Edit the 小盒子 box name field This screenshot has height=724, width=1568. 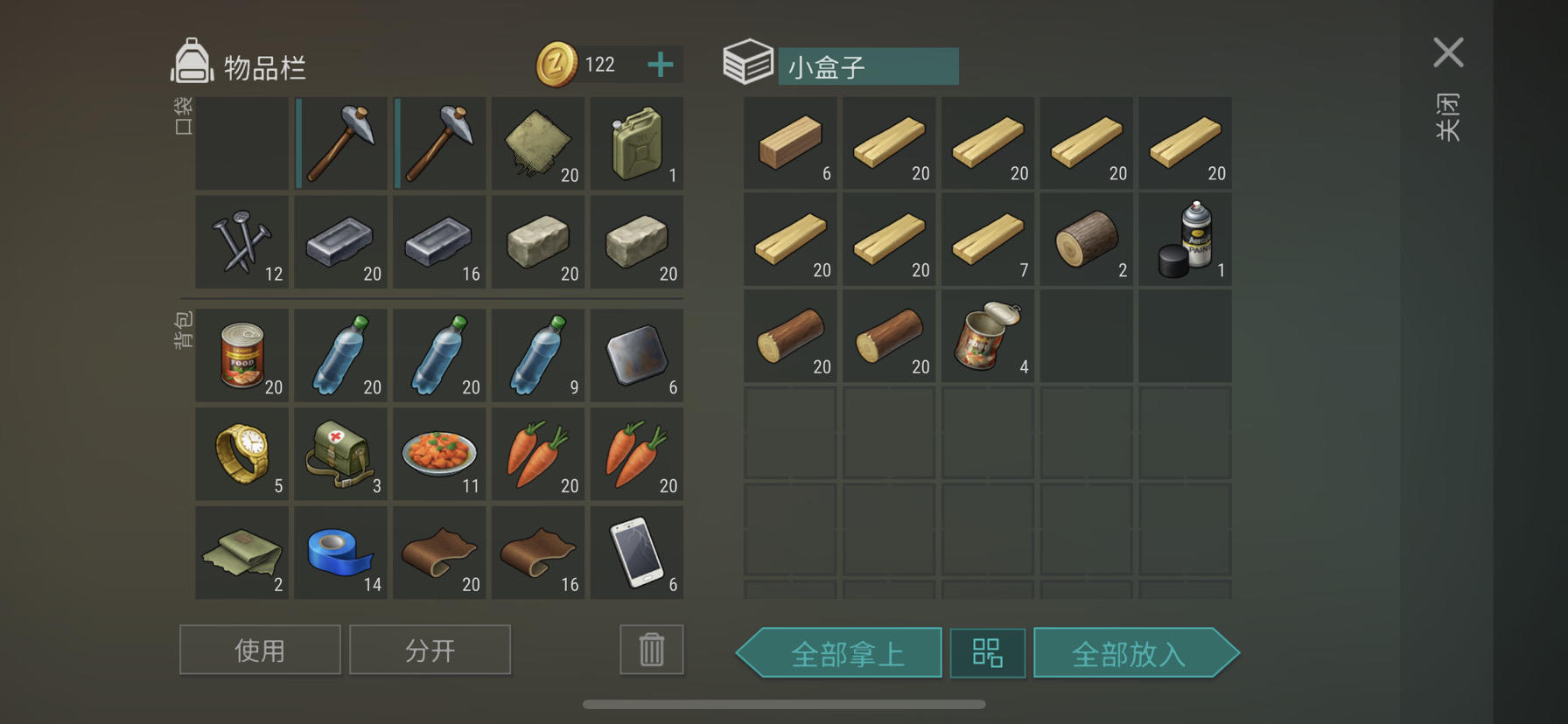[x=868, y=66]
